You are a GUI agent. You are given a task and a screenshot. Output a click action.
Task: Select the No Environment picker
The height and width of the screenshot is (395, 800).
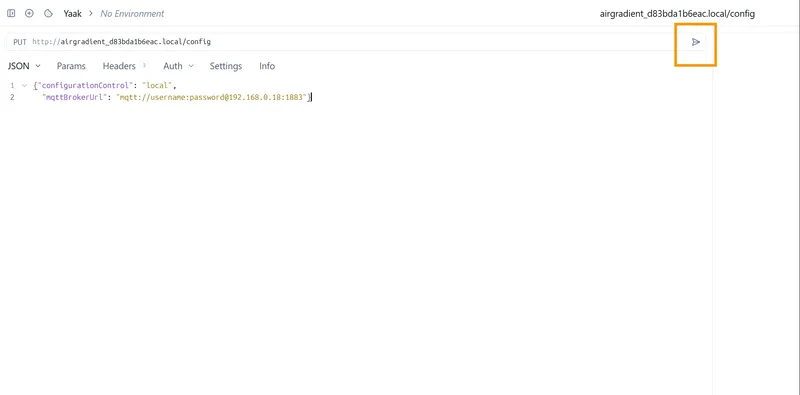tap(132, 14)
